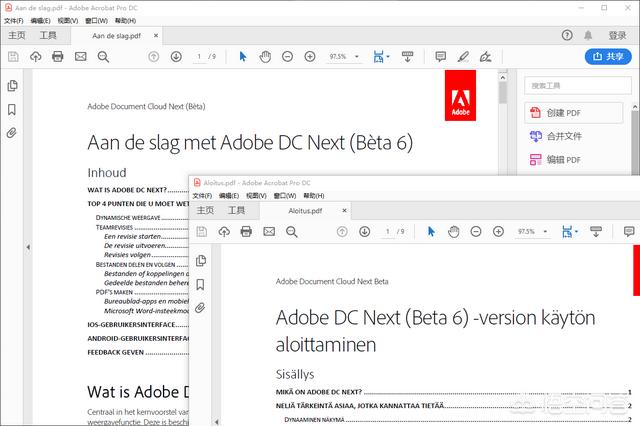The width and height of the screenshot is (640, 426).
Task: Choose the hand pan tool in Aan de slag window
Action: coord(265,57)
